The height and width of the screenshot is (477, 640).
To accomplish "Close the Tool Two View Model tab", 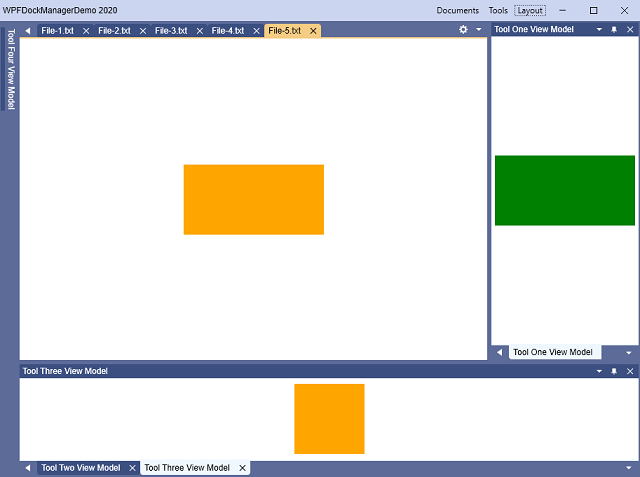I will click(132, 468).
